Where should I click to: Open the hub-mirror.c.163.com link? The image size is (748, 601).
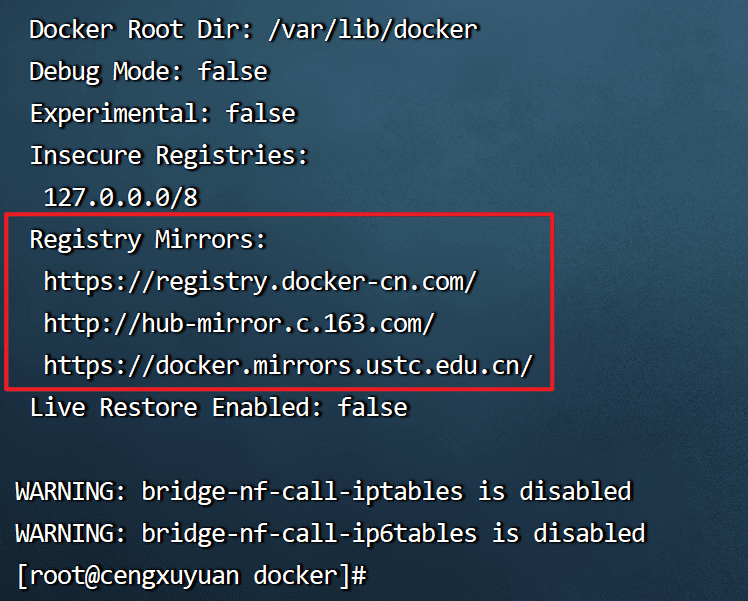(240, 324)
